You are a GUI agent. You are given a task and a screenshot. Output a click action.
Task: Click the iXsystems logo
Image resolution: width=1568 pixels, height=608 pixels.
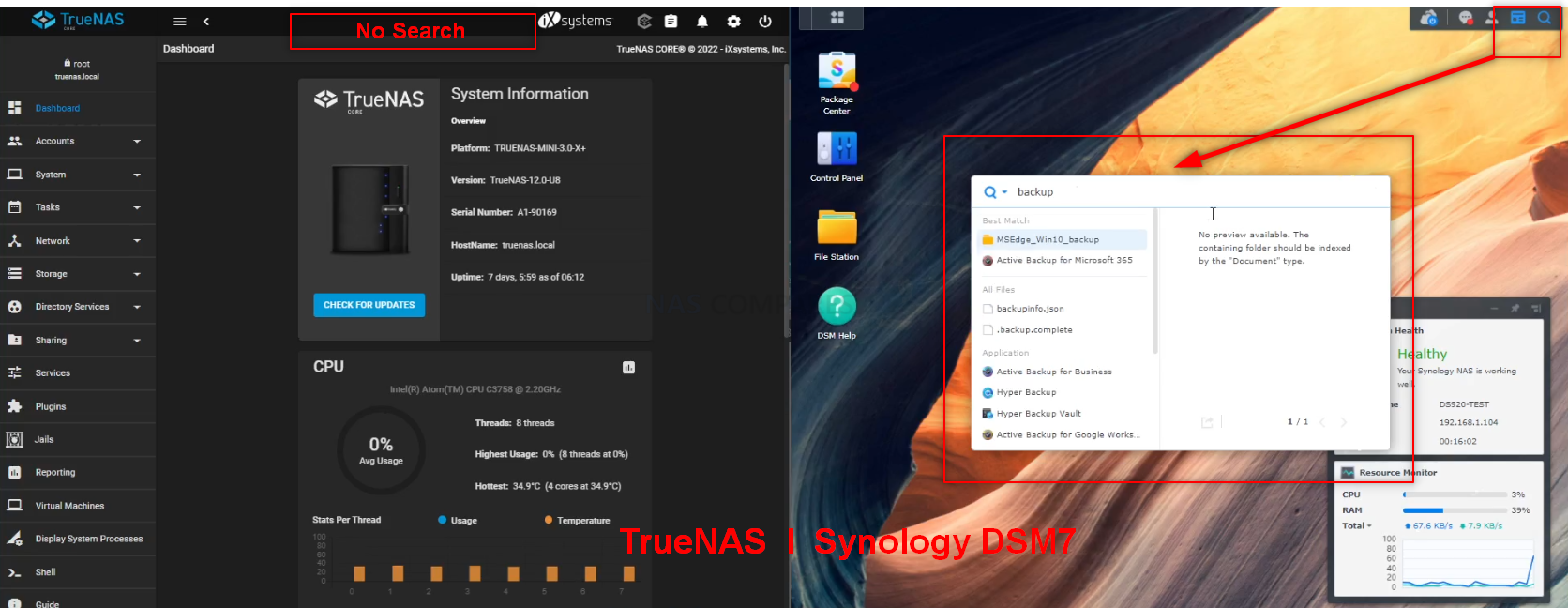(x=575, y=21)
